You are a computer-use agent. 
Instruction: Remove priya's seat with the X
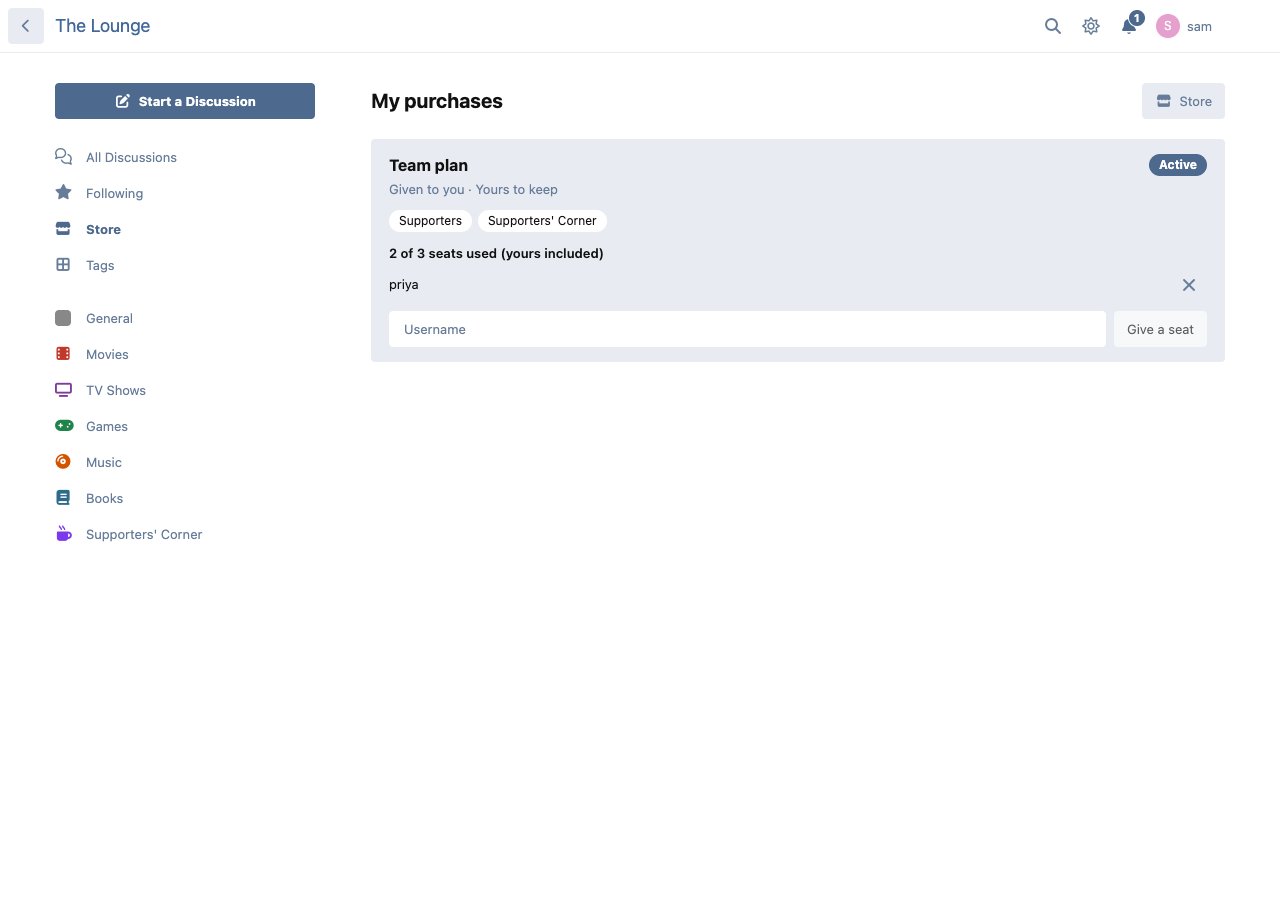1189,285
